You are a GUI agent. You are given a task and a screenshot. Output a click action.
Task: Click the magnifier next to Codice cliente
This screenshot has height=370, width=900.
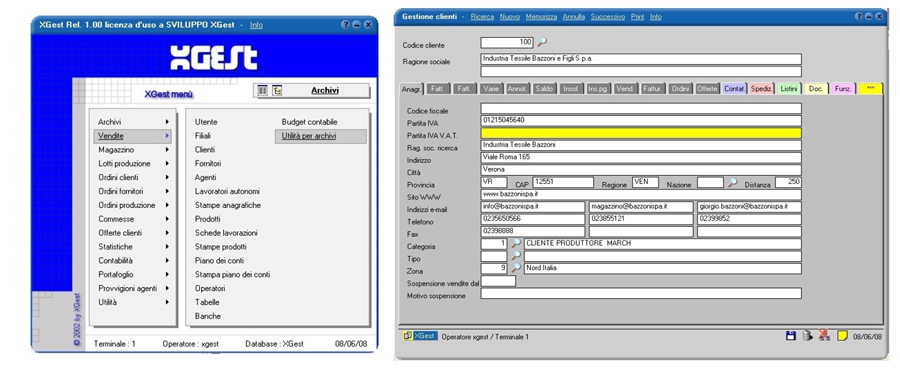point(542,42)
